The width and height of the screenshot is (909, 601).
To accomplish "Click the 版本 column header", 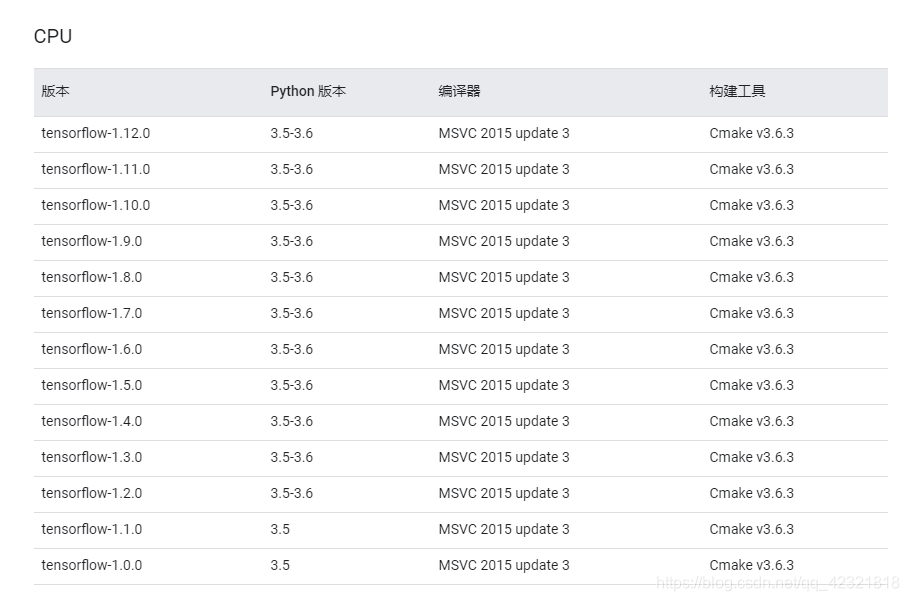I will pyautogui.click(x=56, y=91).
